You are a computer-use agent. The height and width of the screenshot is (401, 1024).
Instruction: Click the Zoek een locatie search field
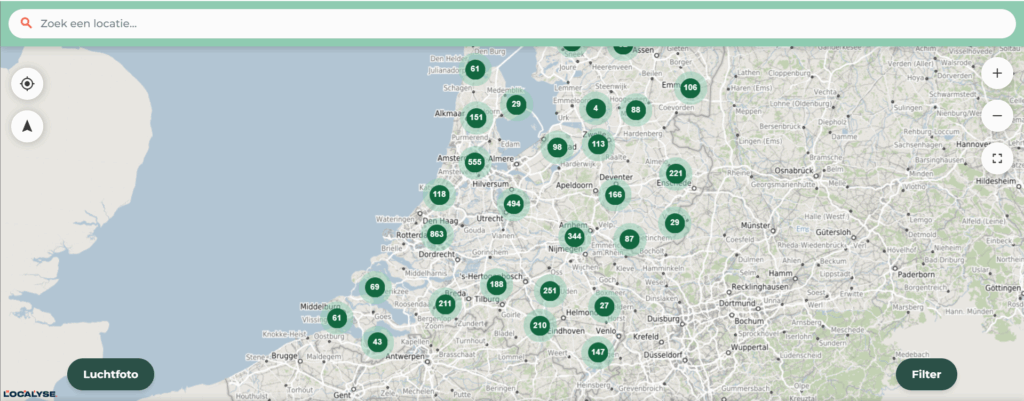512,24
